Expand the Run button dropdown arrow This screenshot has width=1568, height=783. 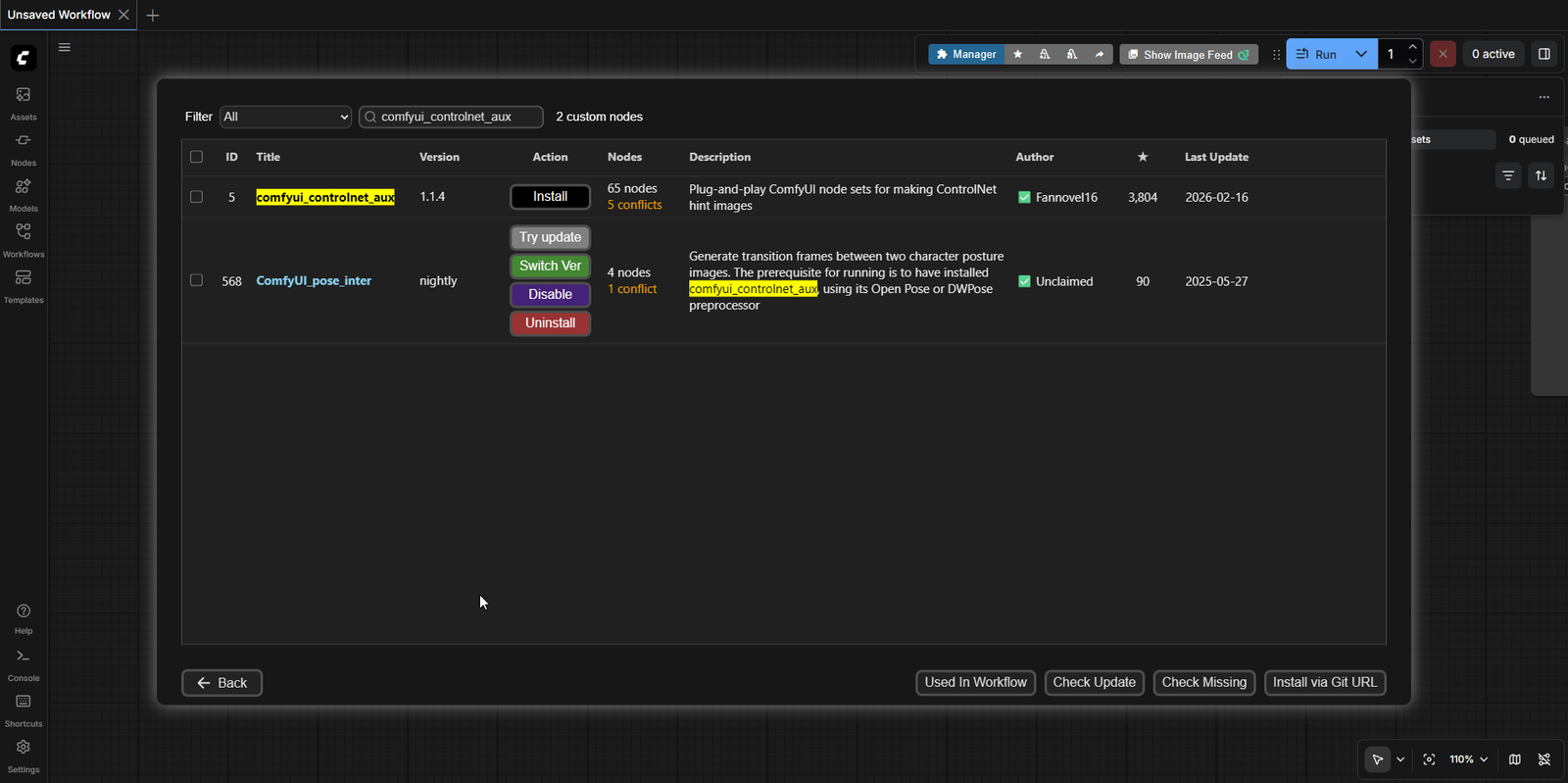click(x=1361, y=54)
